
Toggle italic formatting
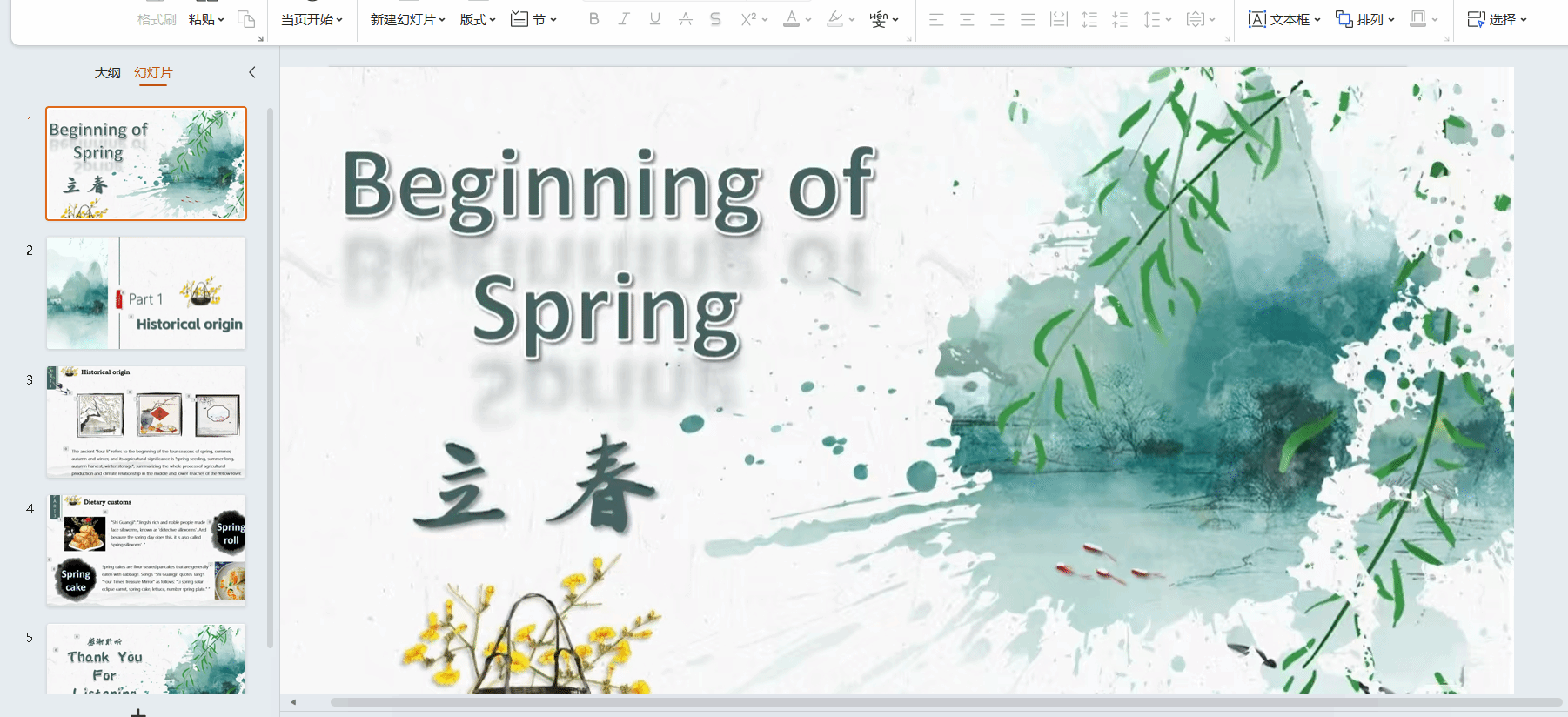624,19
